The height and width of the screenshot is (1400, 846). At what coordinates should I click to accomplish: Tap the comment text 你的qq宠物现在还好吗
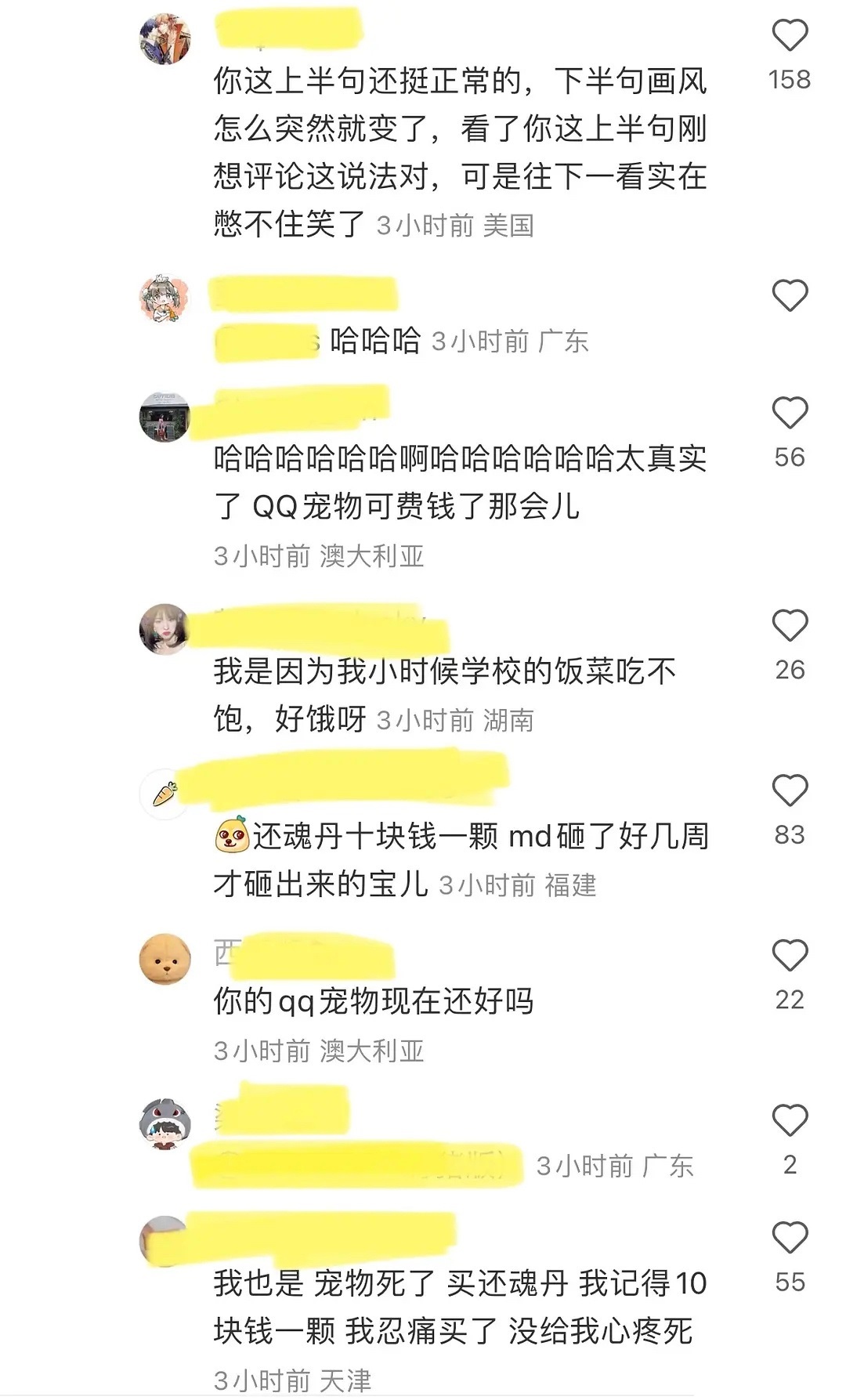point(374,1001)
